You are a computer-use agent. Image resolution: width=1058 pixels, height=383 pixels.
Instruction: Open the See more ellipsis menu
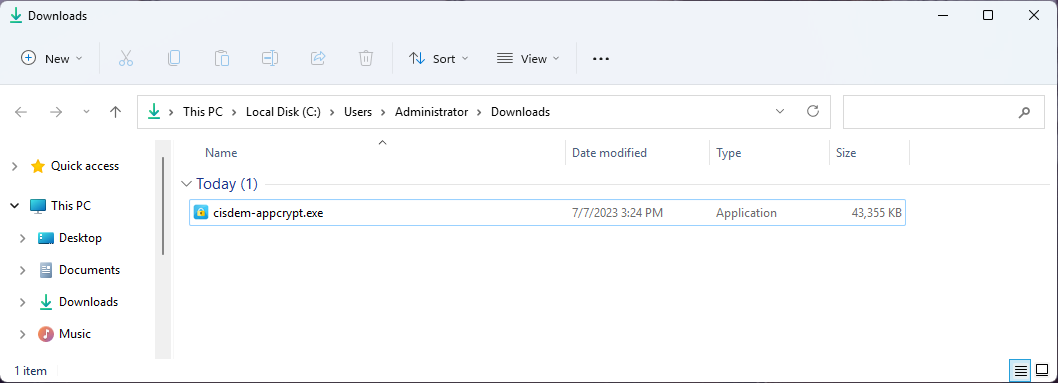601,59
